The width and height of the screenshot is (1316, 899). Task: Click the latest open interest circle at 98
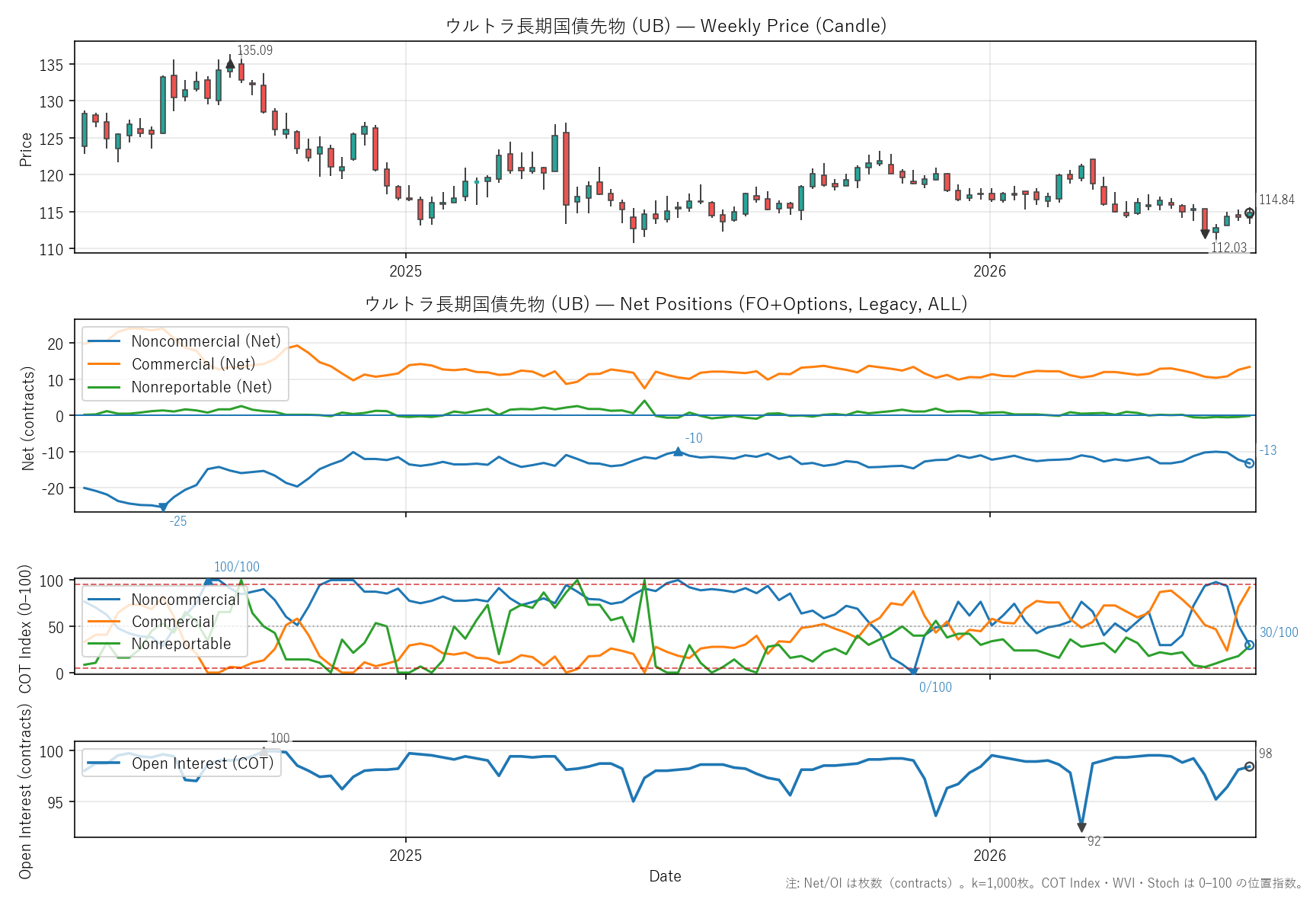(1249, 766)
